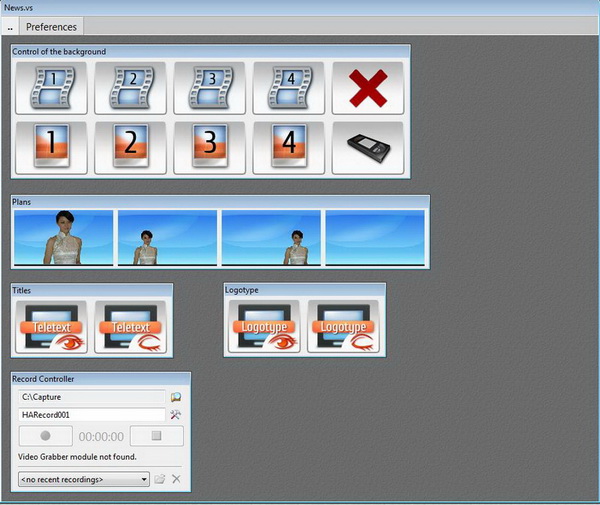Select plan with presenter at right side
Screen dimensions: 600x505
pyautogui.click(x=271, y=238)
